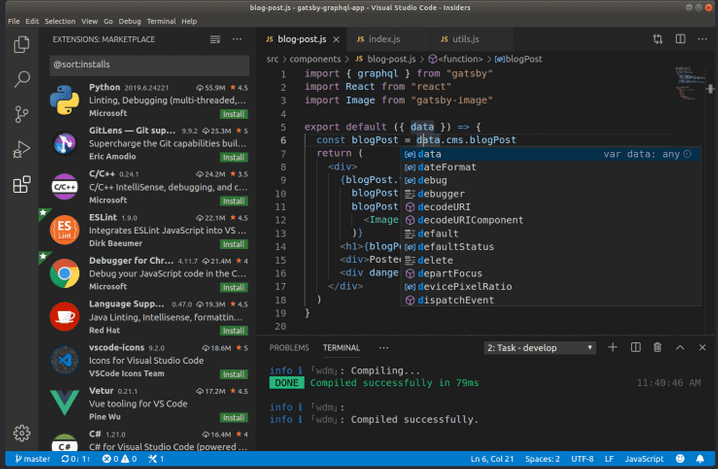Screen dimensions: 718x469
Task: Switch to the PROBLEMS panel tab
Action: (x=289, y=348)
